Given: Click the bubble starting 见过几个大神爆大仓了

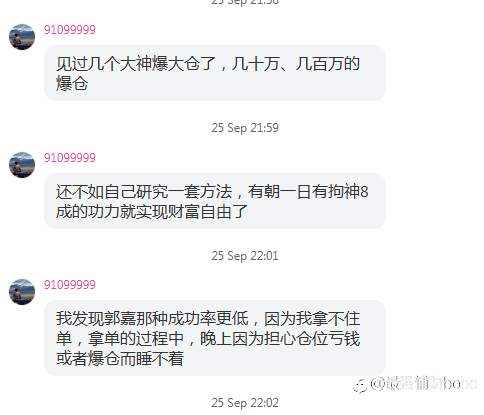Looking at the screenshot, I should [215, 73].
